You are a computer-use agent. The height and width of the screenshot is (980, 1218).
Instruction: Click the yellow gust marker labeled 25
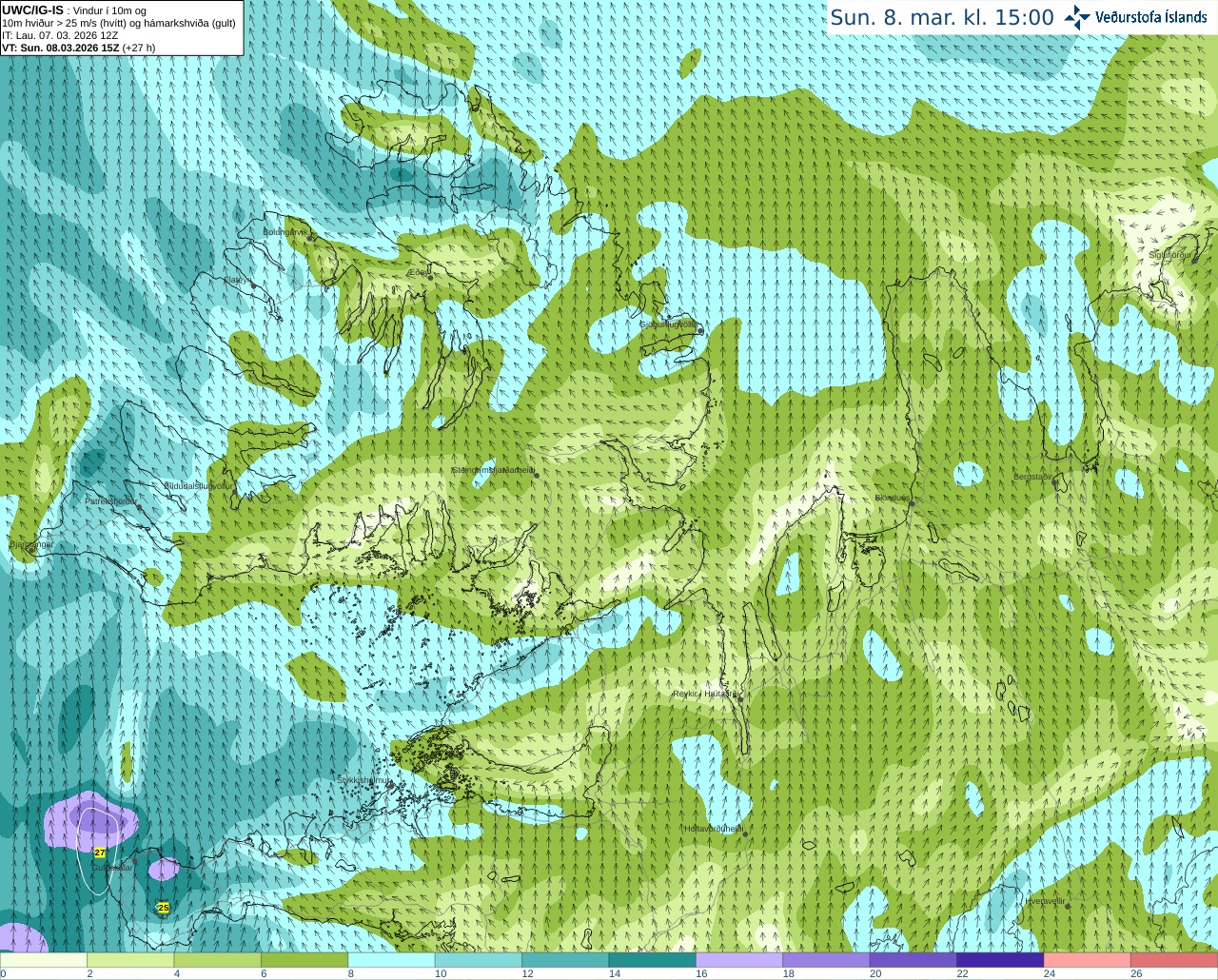point(164,908)
